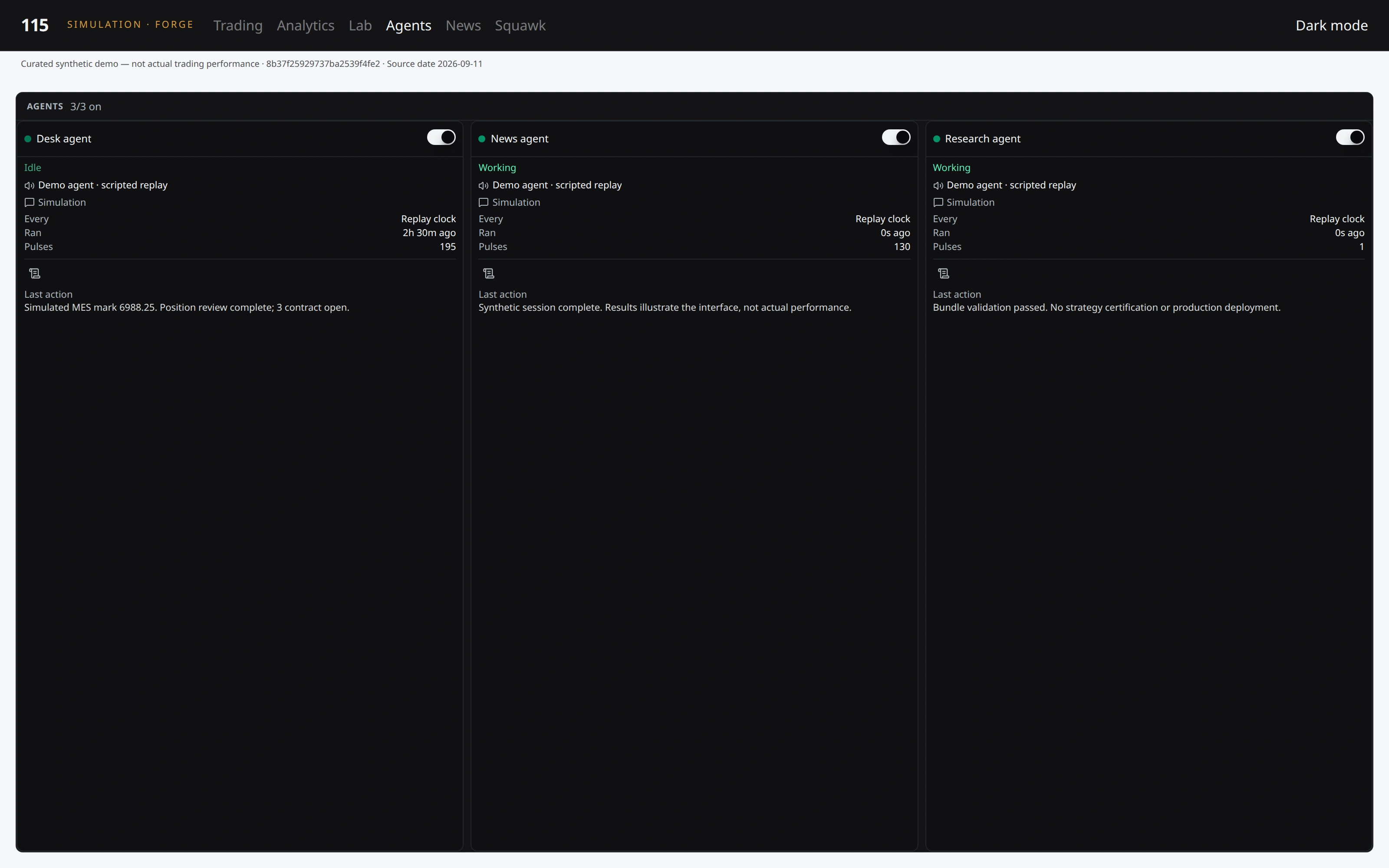Click the Pulses value 1 in Research agent
1389x868 pixels.
1362,247
